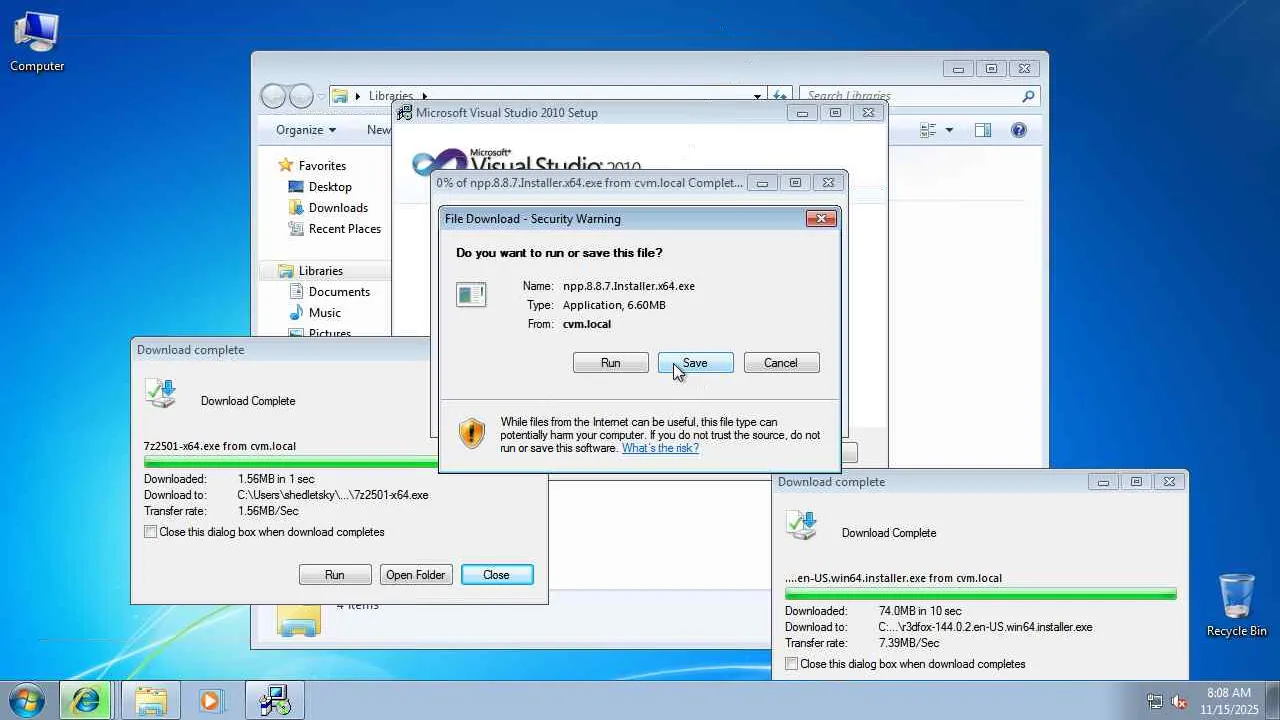Tick the close-dialog checkbox in the 7z2501 download window
The image size is (1280, 720).
click(151, 532)
